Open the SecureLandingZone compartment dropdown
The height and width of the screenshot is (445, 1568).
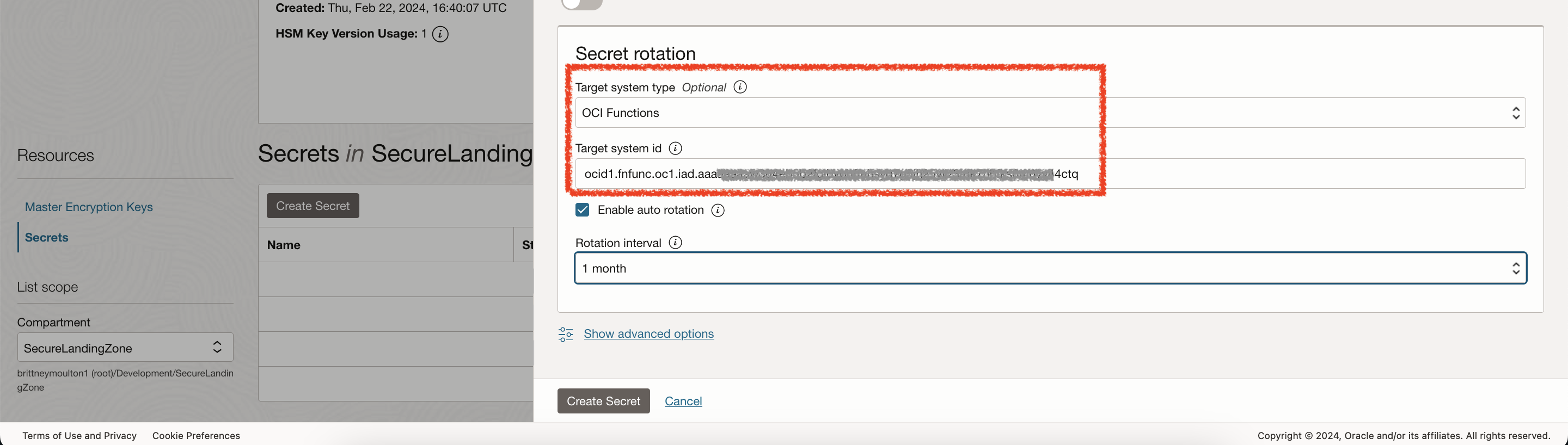click(125, 348)
